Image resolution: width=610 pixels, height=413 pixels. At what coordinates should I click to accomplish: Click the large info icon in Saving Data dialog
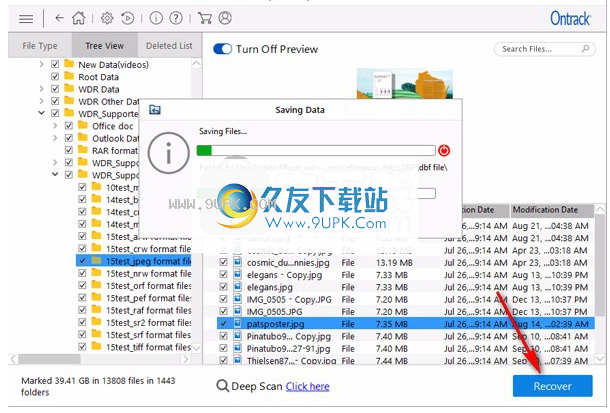tap(168, 153)
